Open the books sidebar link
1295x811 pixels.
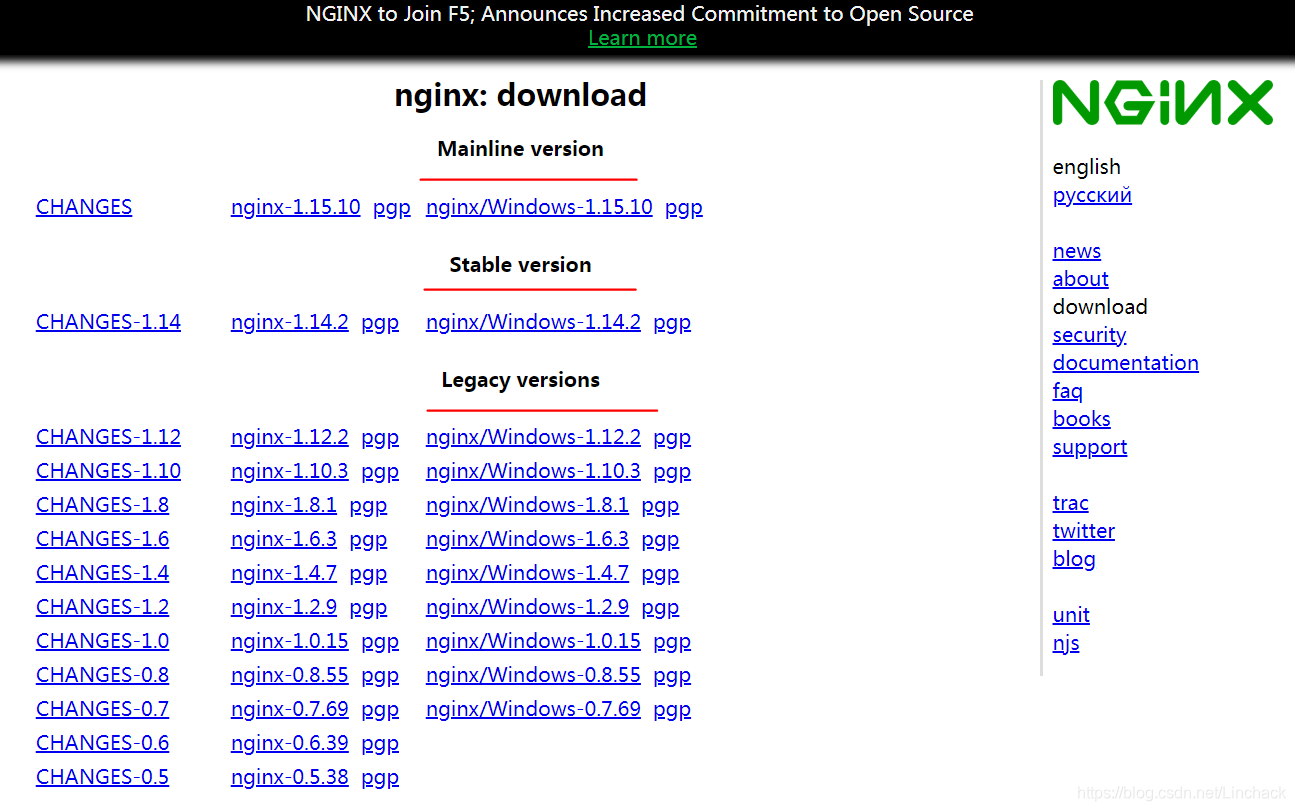(x=1081, y=419)
